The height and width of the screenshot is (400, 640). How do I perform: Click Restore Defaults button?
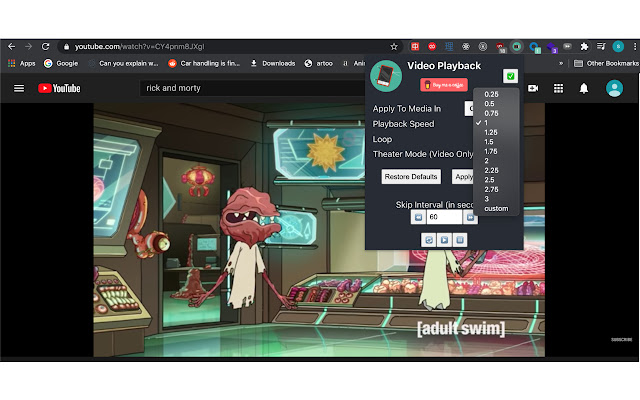411,177
